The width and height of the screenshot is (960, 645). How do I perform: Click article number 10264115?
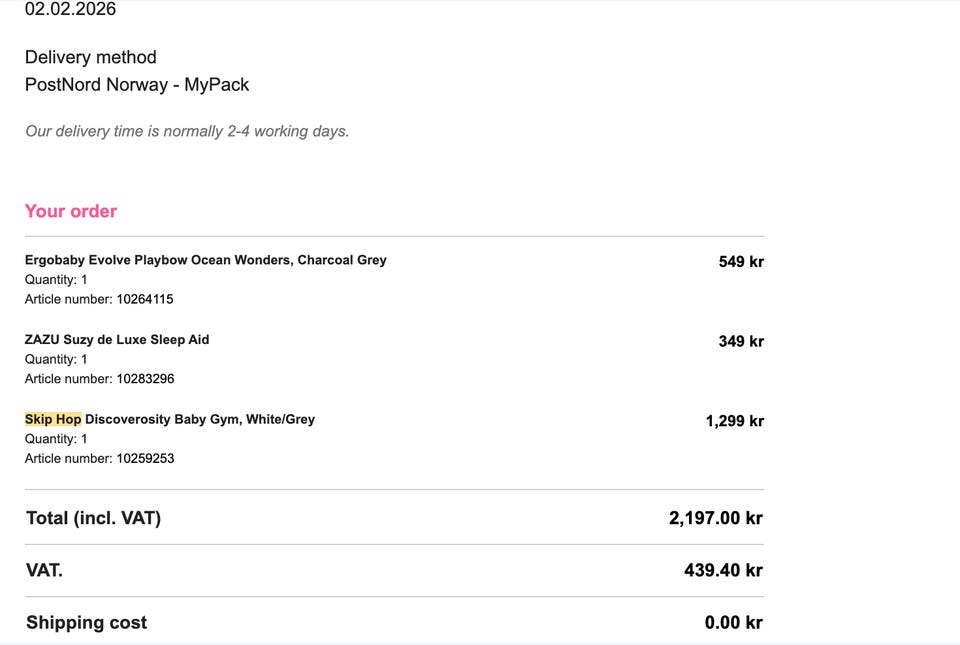[145, 299]
